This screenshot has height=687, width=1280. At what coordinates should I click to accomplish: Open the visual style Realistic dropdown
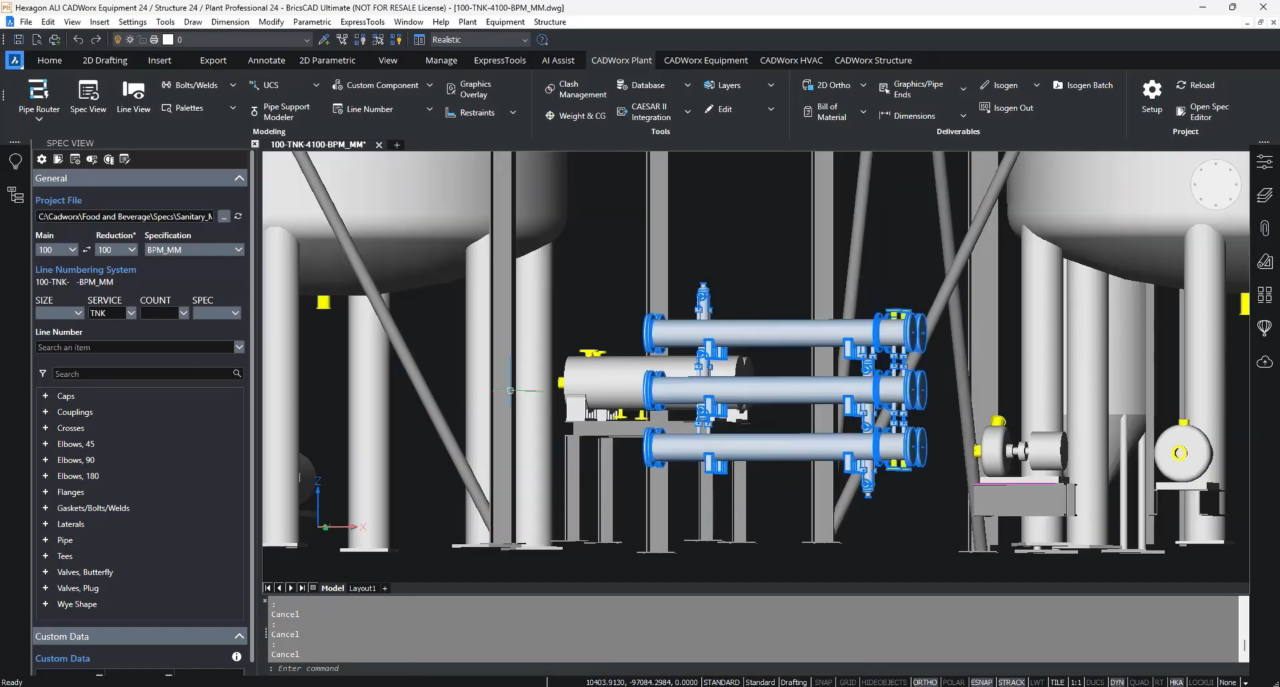tap(480, 40)
